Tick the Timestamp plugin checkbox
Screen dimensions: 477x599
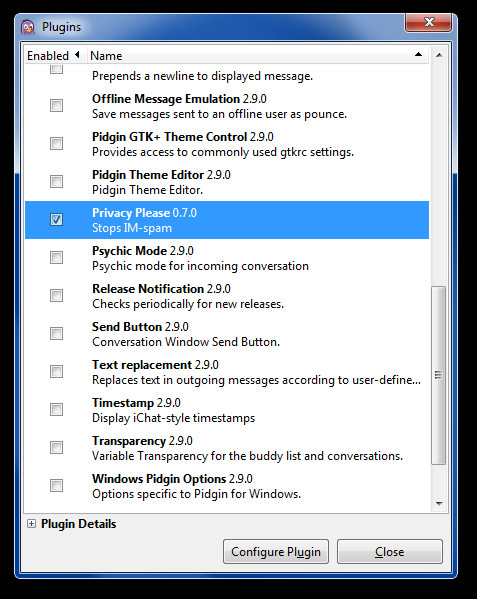[x=57, y=410]
